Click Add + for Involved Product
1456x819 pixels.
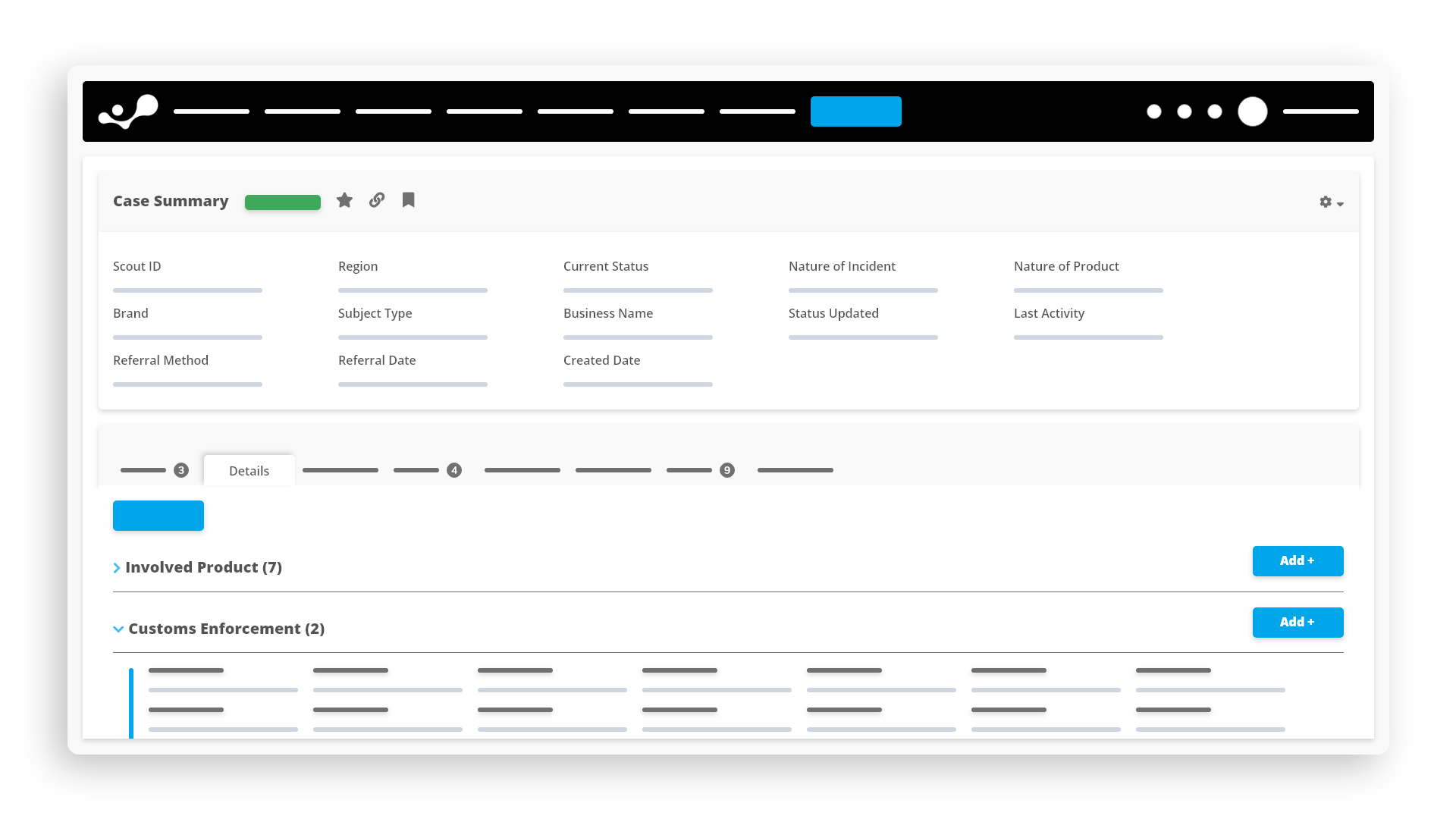pyautogui.click(x=1297, y=561)
